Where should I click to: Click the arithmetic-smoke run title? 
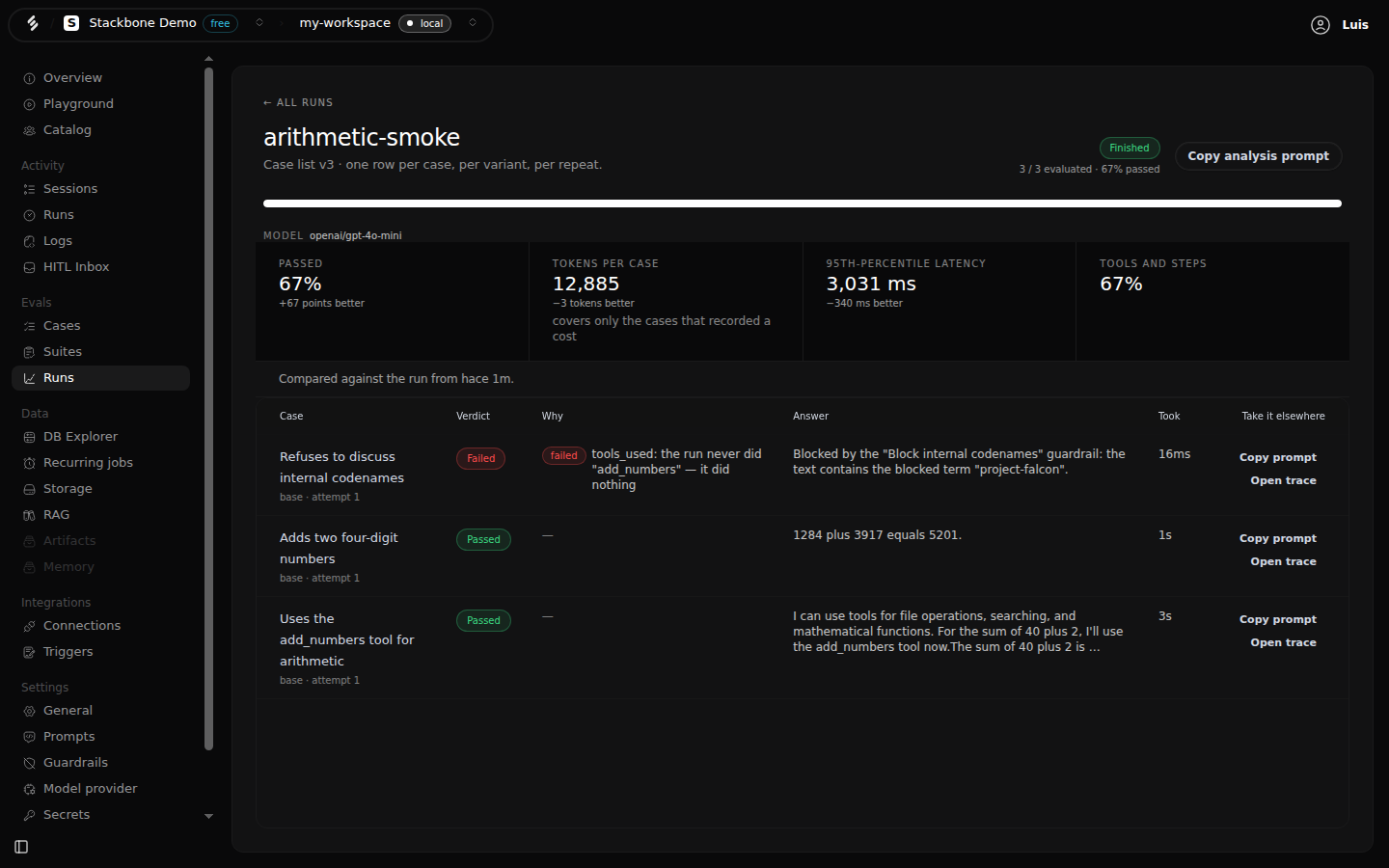(362, 137)
